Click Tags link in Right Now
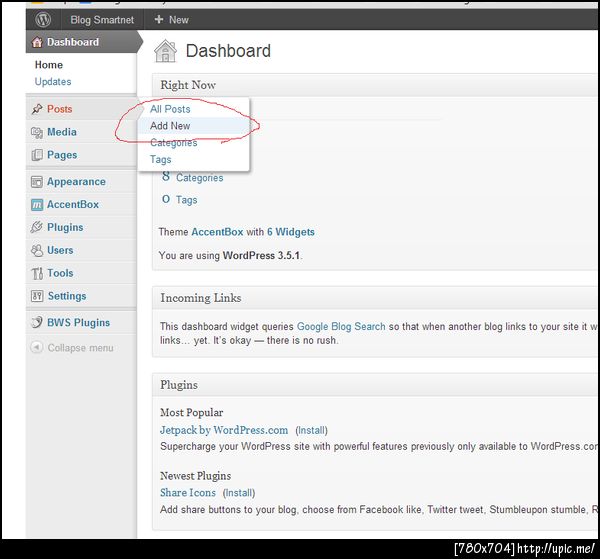Screen dimensions: 600x559 (x=186, y=200)
